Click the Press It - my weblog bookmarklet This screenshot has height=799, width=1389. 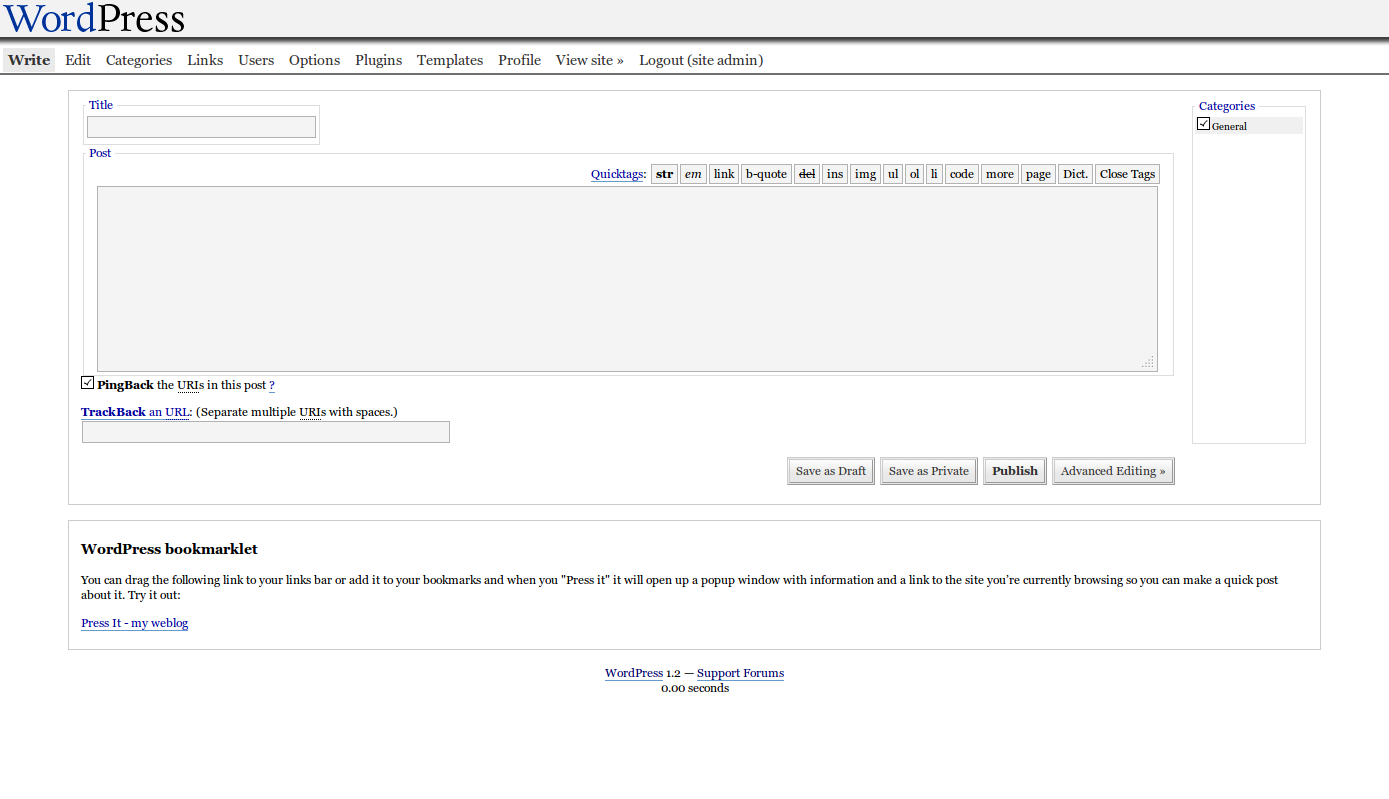click(135, 623)
